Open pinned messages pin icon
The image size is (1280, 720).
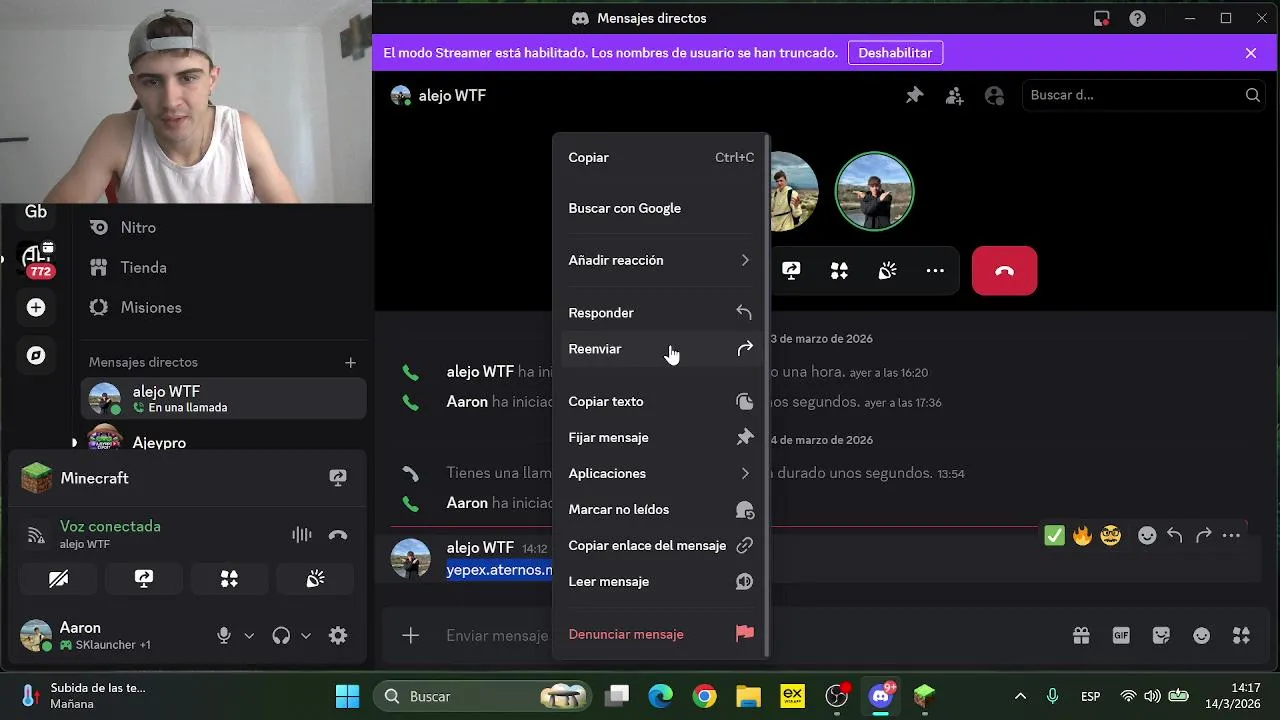coord(914,95)
